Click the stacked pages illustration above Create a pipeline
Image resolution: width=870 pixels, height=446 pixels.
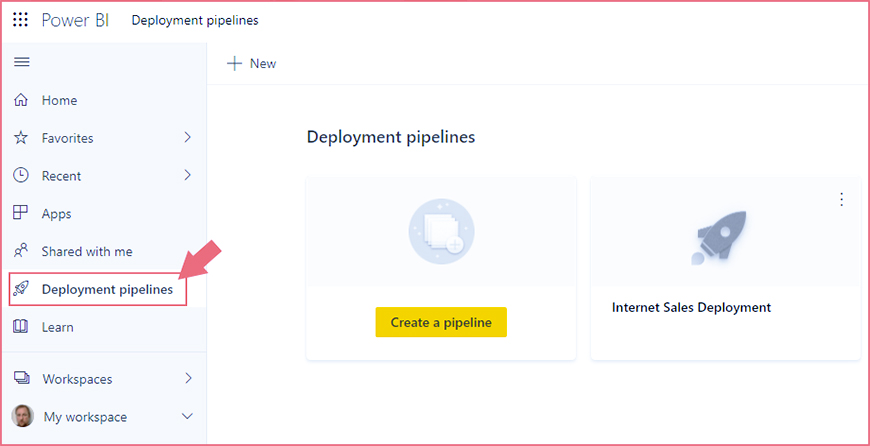[442, 231]
